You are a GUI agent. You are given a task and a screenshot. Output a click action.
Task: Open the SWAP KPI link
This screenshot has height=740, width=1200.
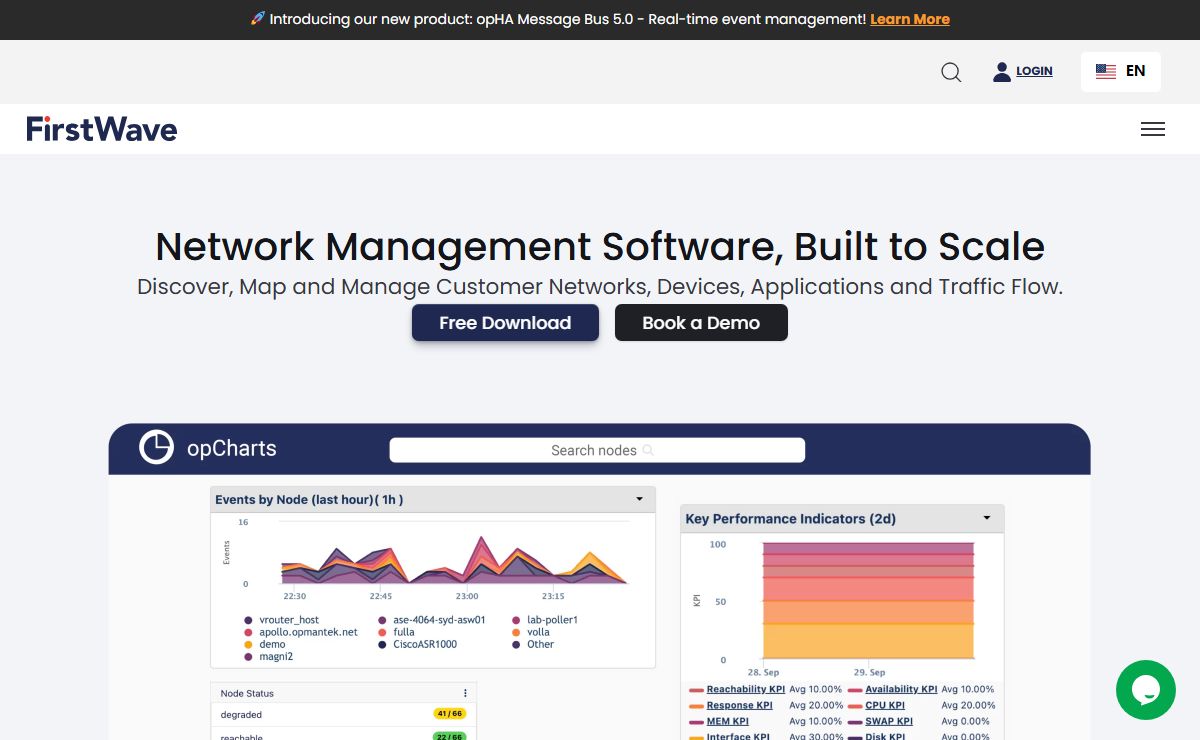coord(889,721)
